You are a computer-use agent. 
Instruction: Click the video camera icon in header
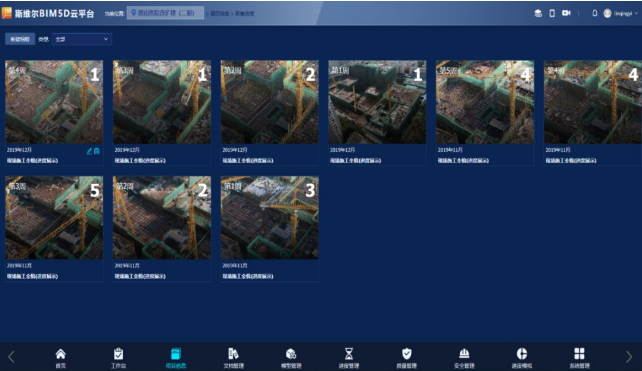566,13
